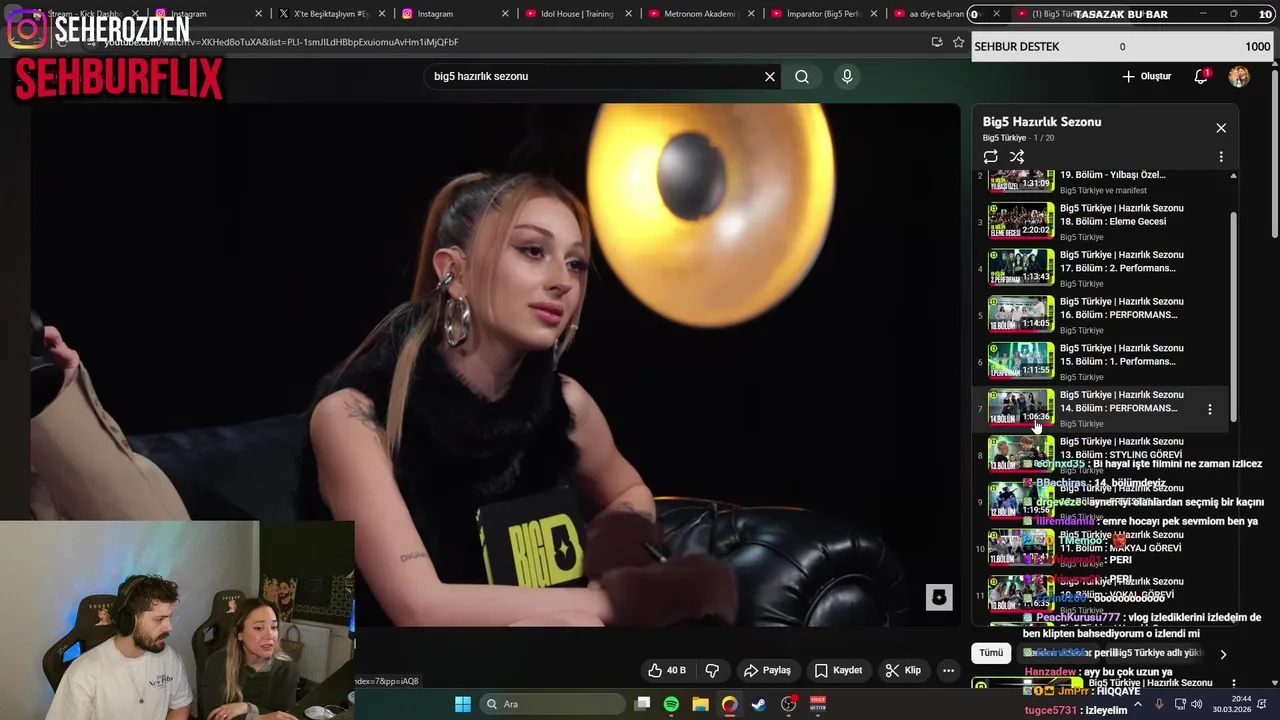Open playlist more options menu
Viewport: 1280px width, 720px height.
click(1221, 157)
